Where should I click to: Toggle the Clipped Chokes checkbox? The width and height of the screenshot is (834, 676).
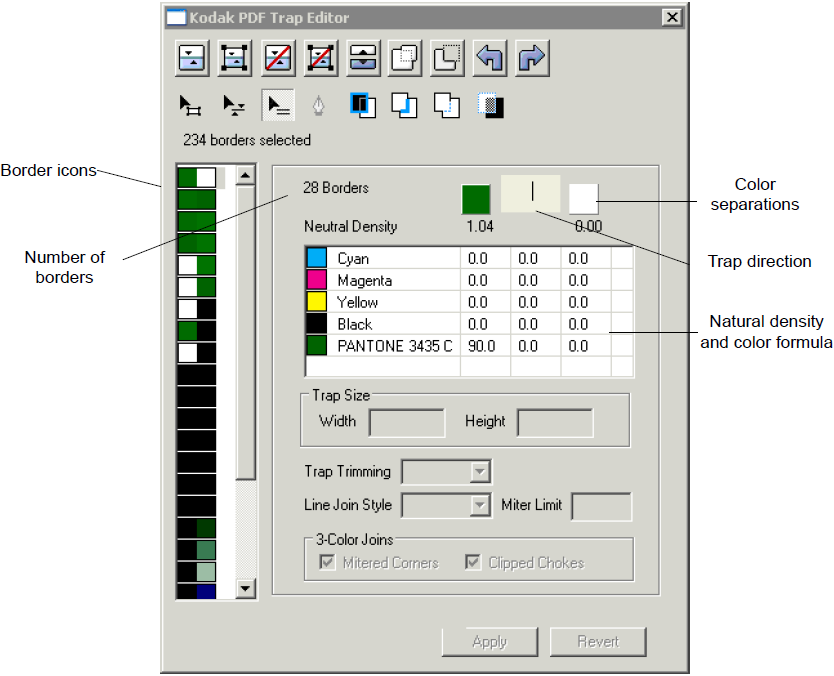[473, 563]
